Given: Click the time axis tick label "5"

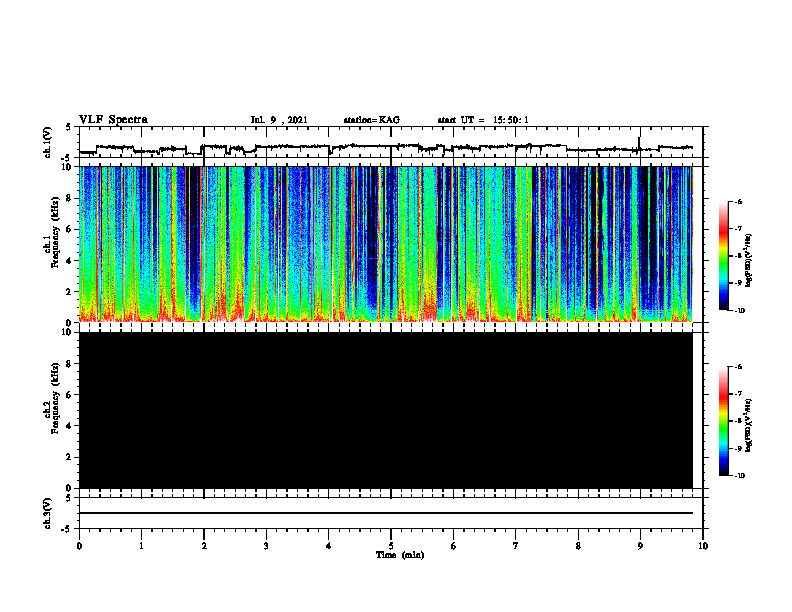Looking at the screenshot, I should (x=391, y=546).
